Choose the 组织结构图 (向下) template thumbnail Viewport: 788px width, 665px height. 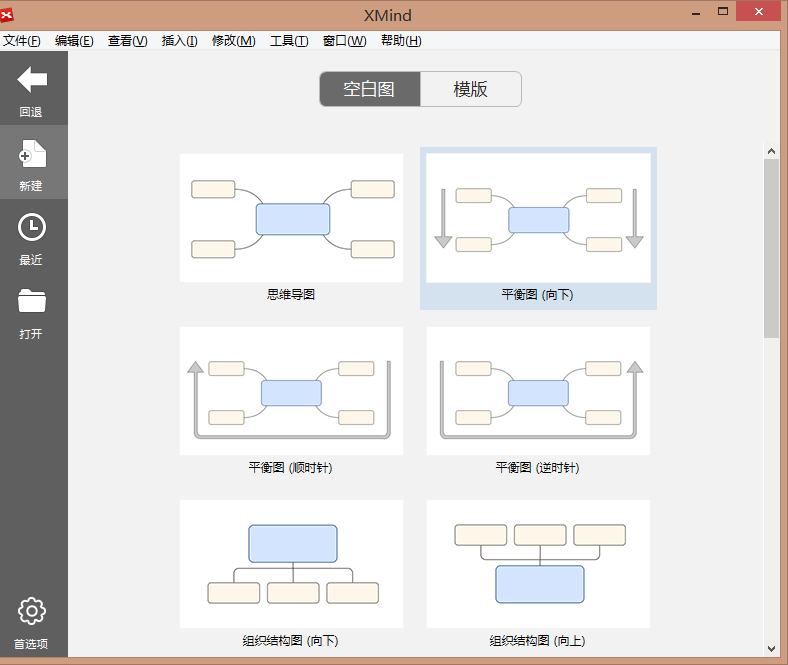pos(291,564)
